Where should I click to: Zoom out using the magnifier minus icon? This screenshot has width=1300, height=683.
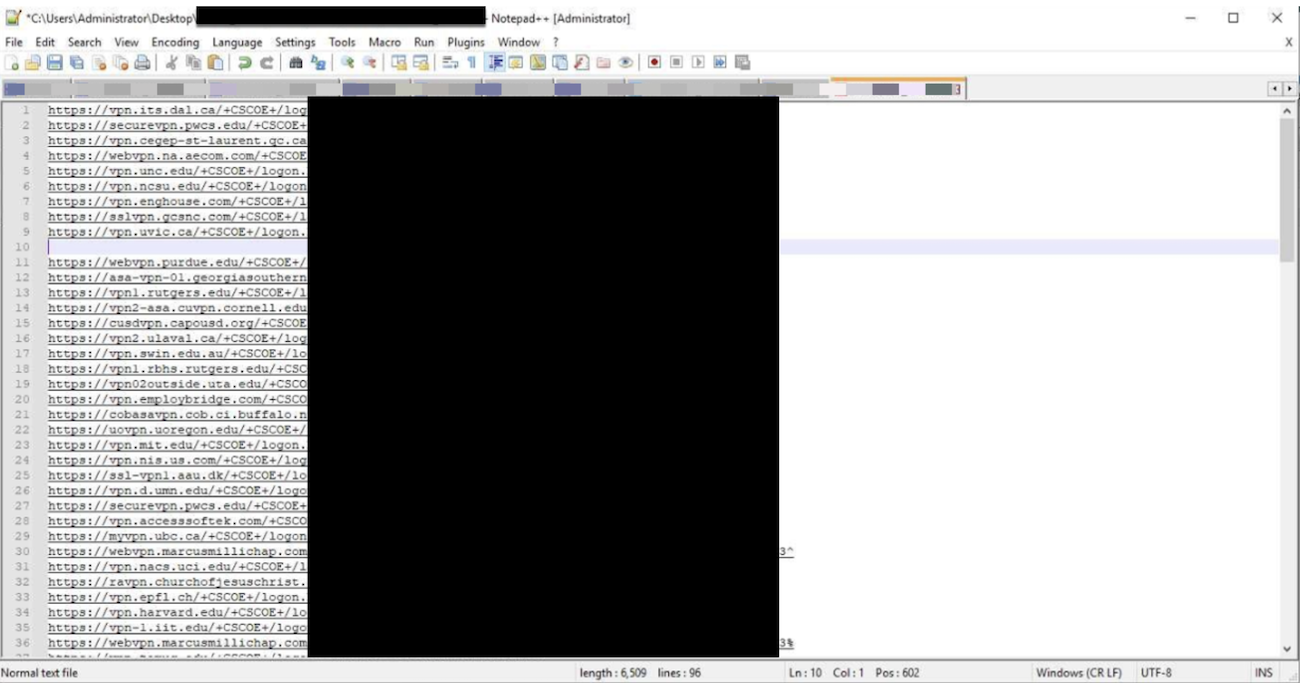369,62
